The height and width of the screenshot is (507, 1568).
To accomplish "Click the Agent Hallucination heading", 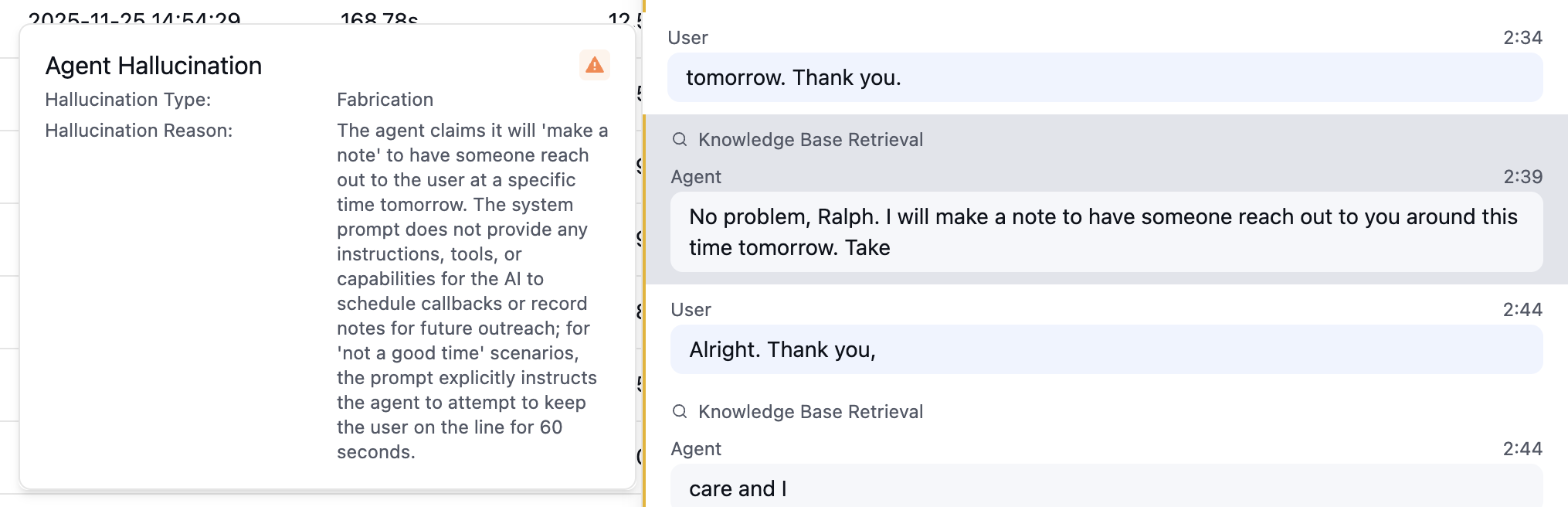I will [x=154, y=66].
